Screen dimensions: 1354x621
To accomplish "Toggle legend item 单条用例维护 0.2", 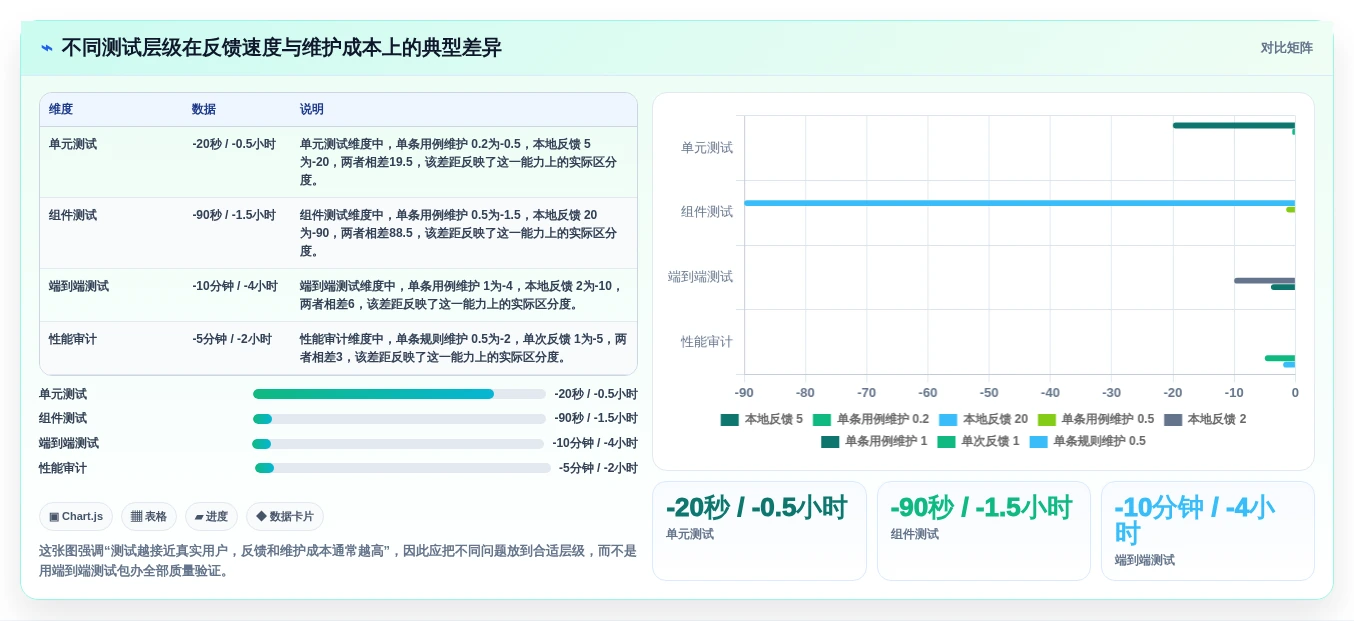I will point(870,420).
